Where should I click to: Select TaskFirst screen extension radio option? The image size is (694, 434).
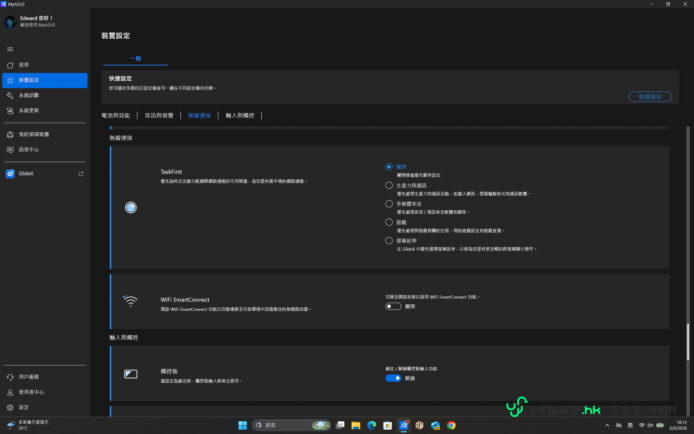(389, 241)
